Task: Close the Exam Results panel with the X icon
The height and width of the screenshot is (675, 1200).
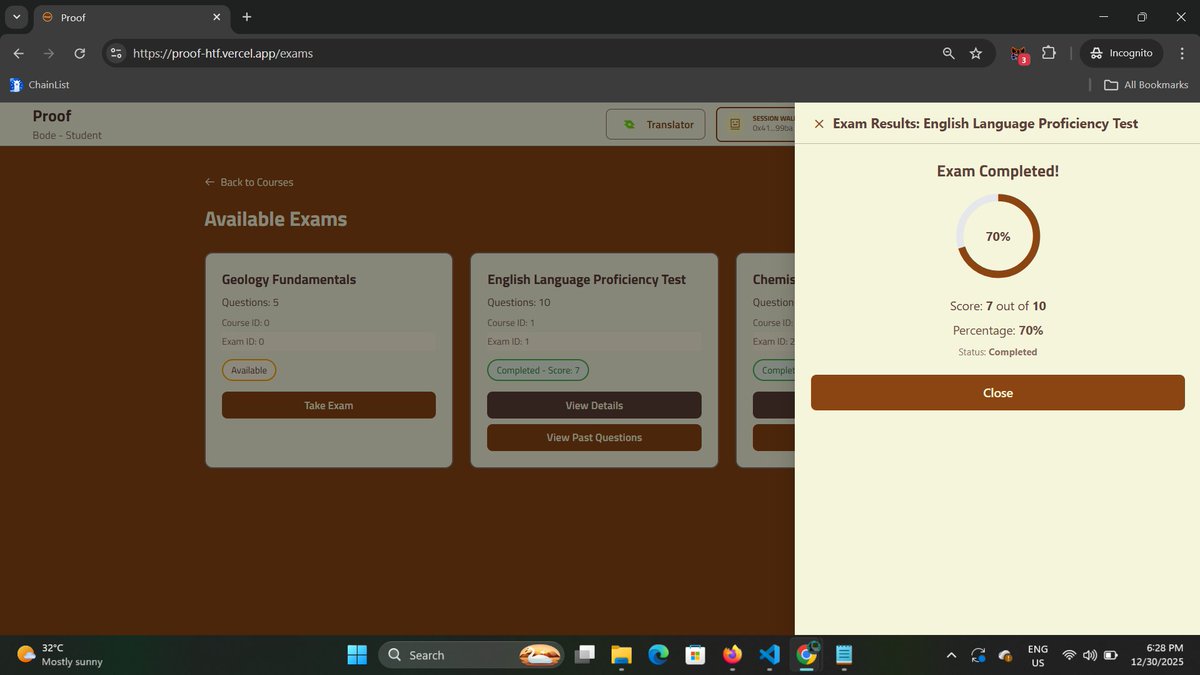Action: [x=819, y=124]
